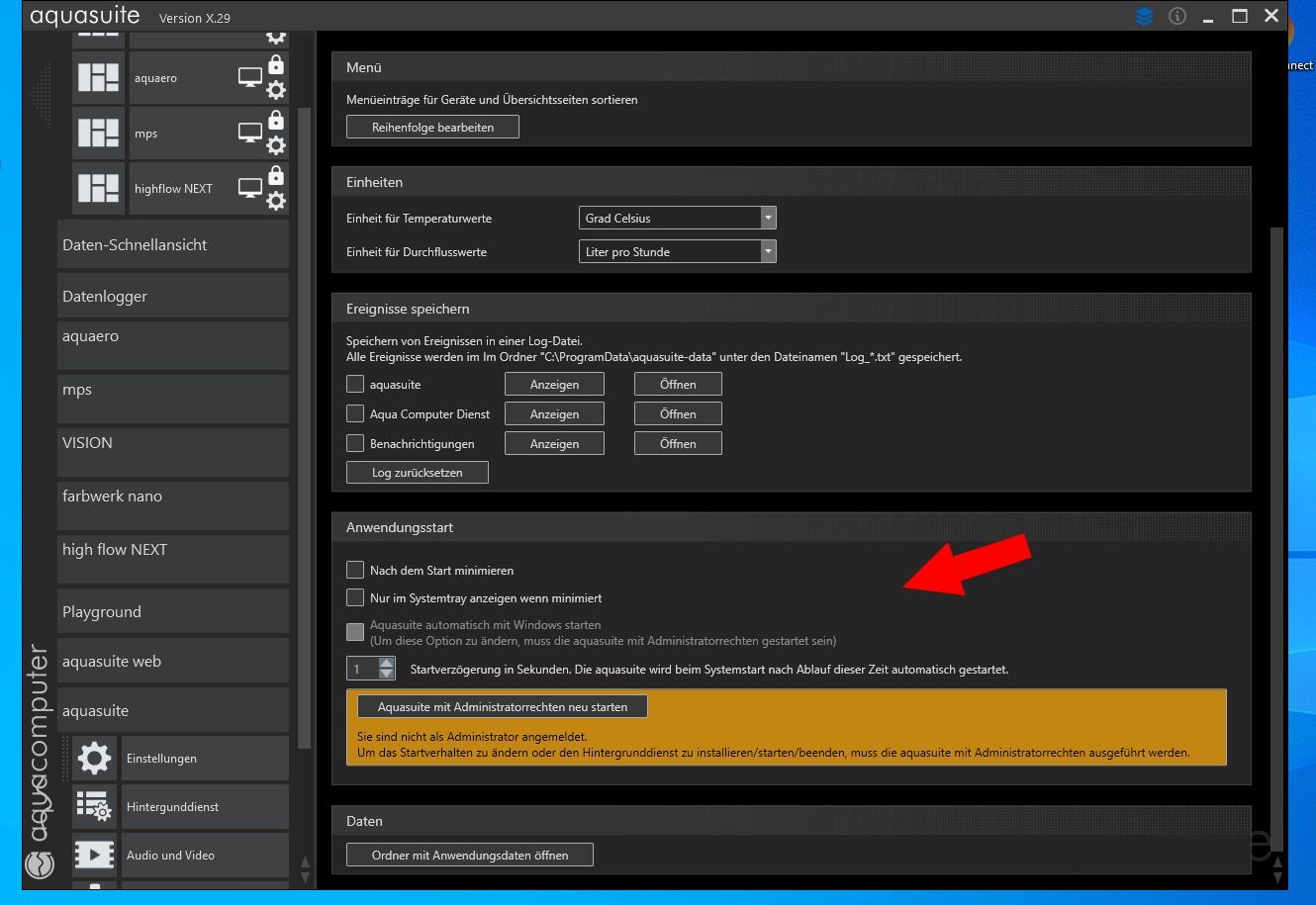Open the flow unit dropdown Liter pro Stunde
The width and height of the screenshot is (1316, 905).
pyautogui.click(x=677, y=251)
